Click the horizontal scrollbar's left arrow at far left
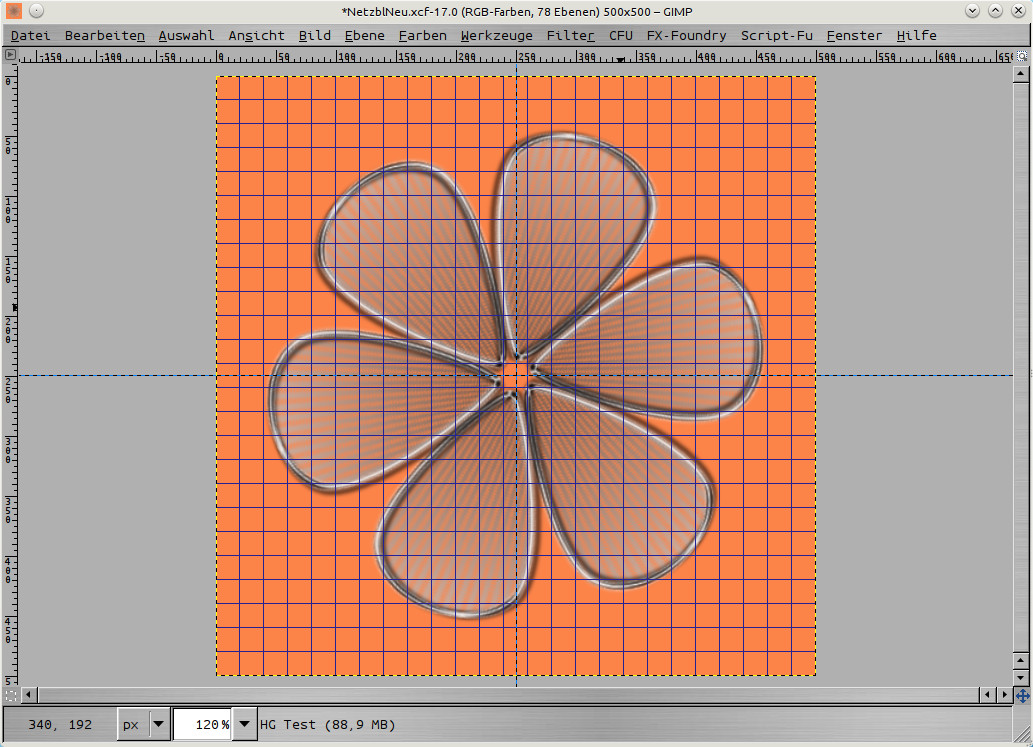Viewport: 1033px width, 747px height. pos(28,694)
